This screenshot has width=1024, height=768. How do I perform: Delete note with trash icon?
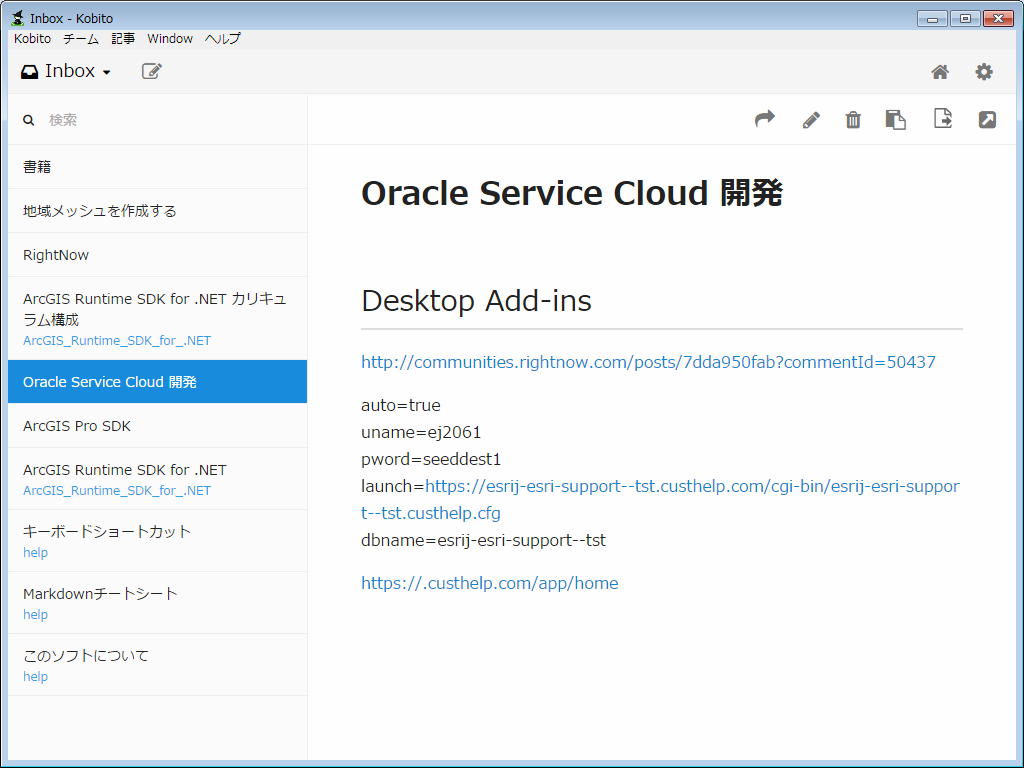(853, 120)
